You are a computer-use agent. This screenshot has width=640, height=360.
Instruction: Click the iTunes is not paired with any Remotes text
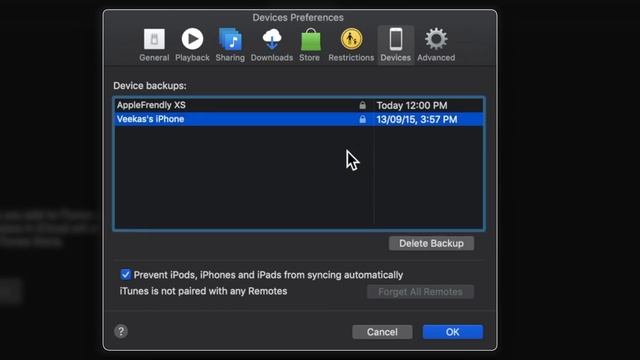click(203, 291)
